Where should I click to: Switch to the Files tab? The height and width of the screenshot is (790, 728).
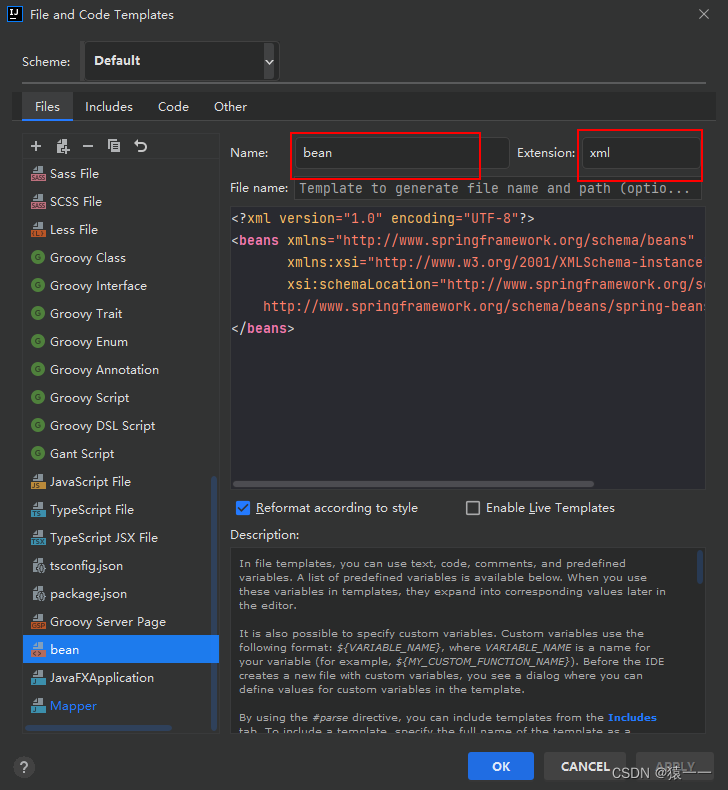[47, 106]
